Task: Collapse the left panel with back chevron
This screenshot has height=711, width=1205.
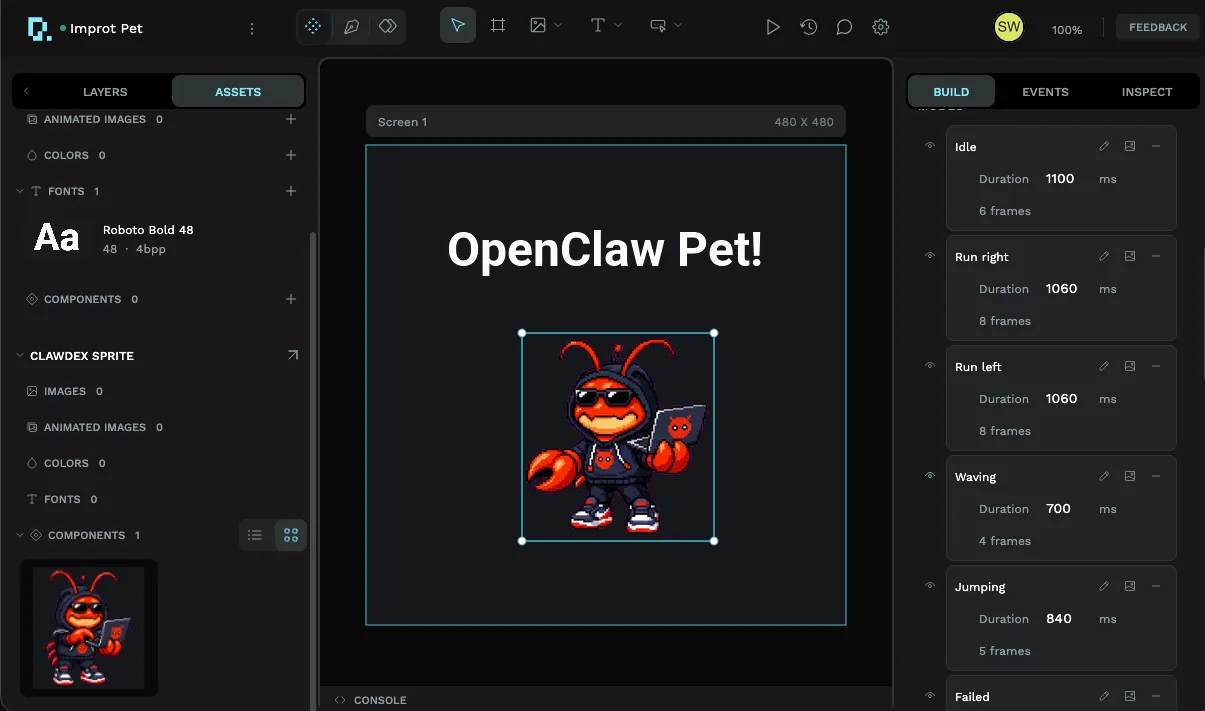Action: (x=26, y=91)
